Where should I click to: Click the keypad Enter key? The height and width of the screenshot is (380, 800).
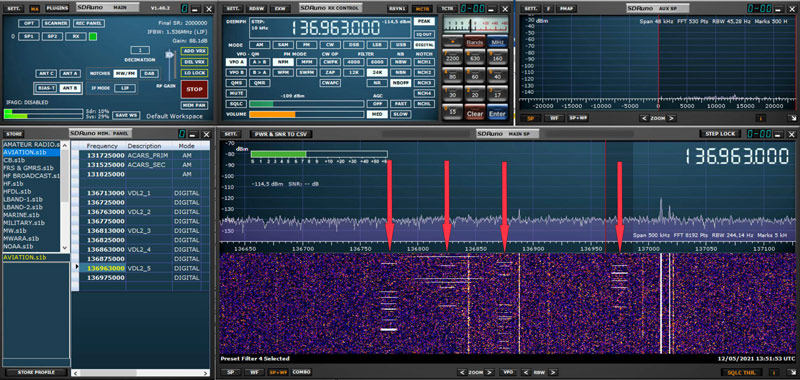pyautogui.click(x=497, y=113)
